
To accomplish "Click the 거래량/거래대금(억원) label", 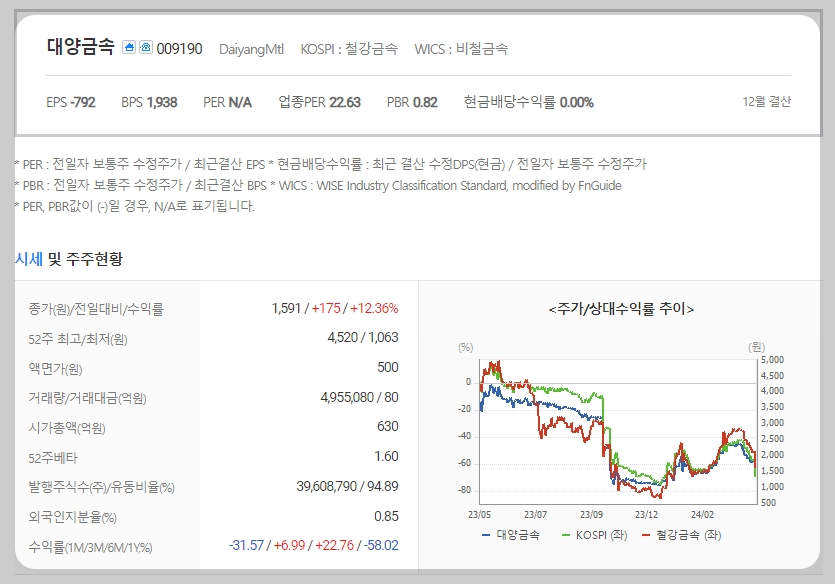I will click(x=87, y=398).
